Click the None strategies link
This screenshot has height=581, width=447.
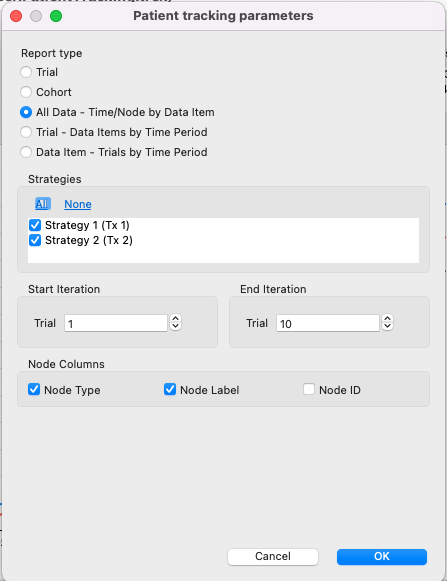(x=78, y=204)
